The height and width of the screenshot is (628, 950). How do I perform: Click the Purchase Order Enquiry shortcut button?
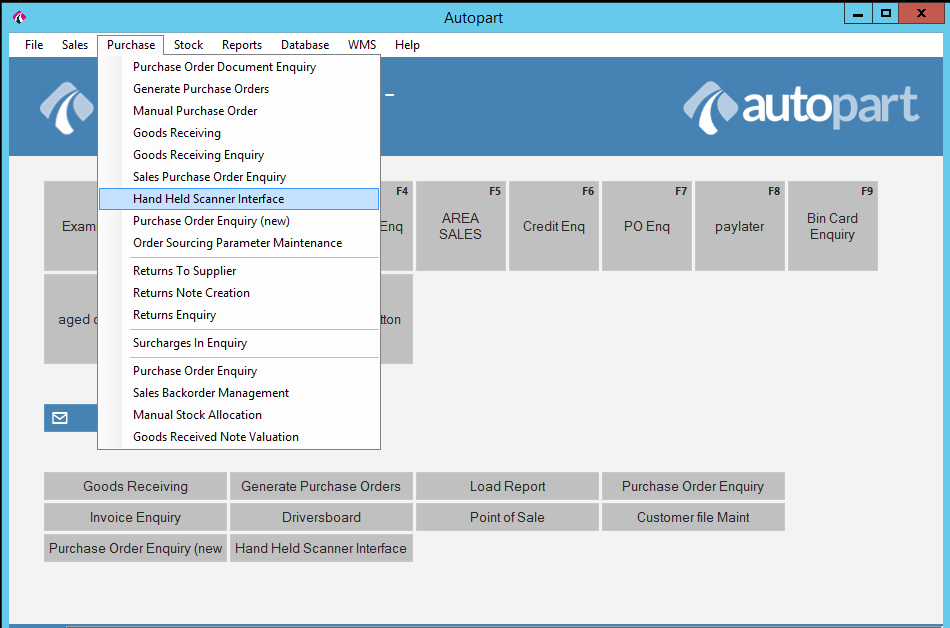click(x=693, y=486)
